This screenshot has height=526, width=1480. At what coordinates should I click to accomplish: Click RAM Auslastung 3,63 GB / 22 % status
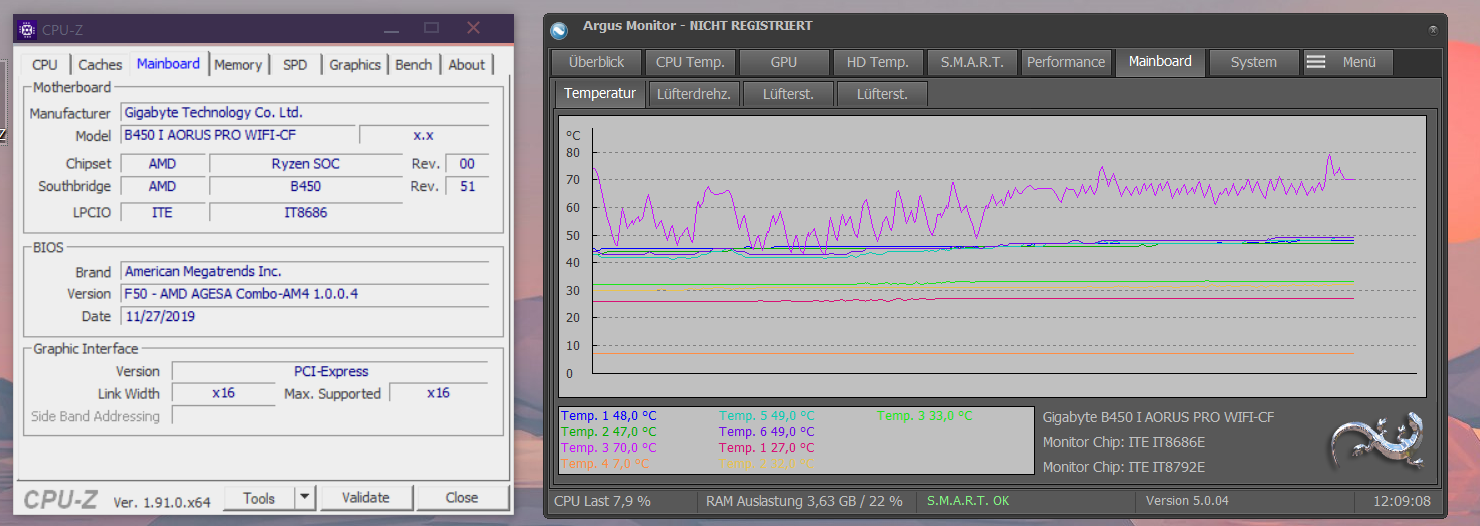[804, 500]
